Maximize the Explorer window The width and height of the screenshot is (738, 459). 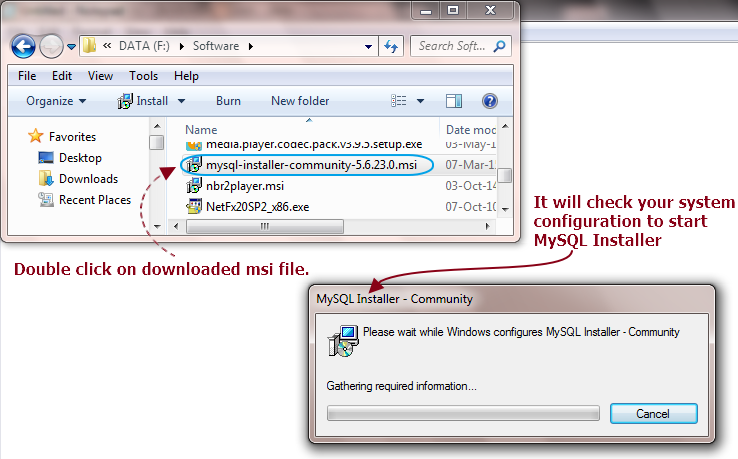point(453,10)
